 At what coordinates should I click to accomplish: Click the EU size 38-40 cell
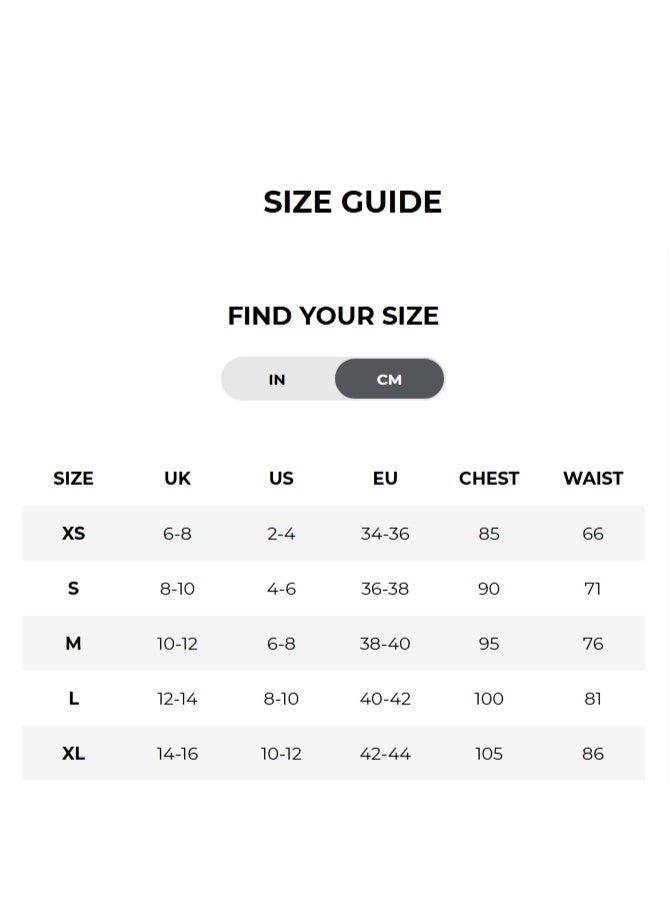[385, 644]
